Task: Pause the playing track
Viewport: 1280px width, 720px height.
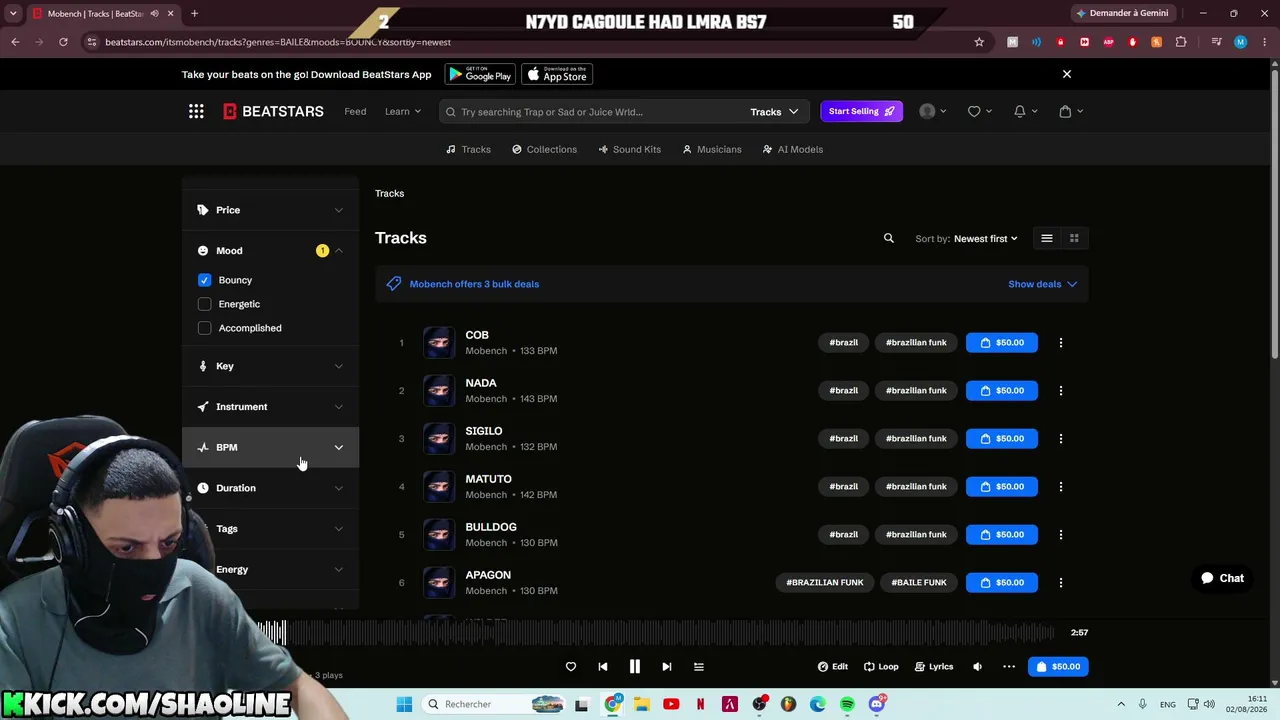Action: [x=634, y=667]
